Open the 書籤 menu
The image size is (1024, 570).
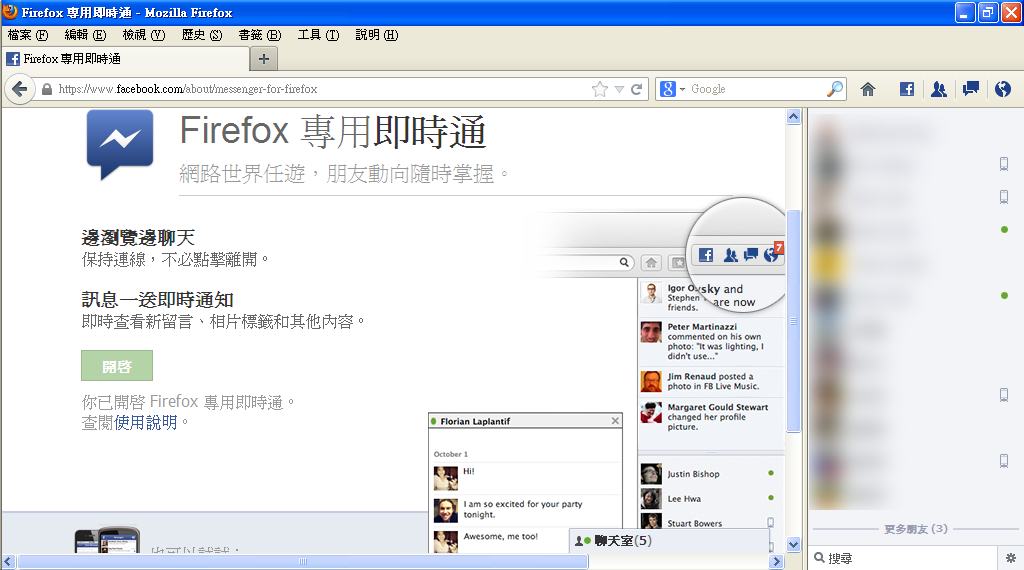click(260, 35)
